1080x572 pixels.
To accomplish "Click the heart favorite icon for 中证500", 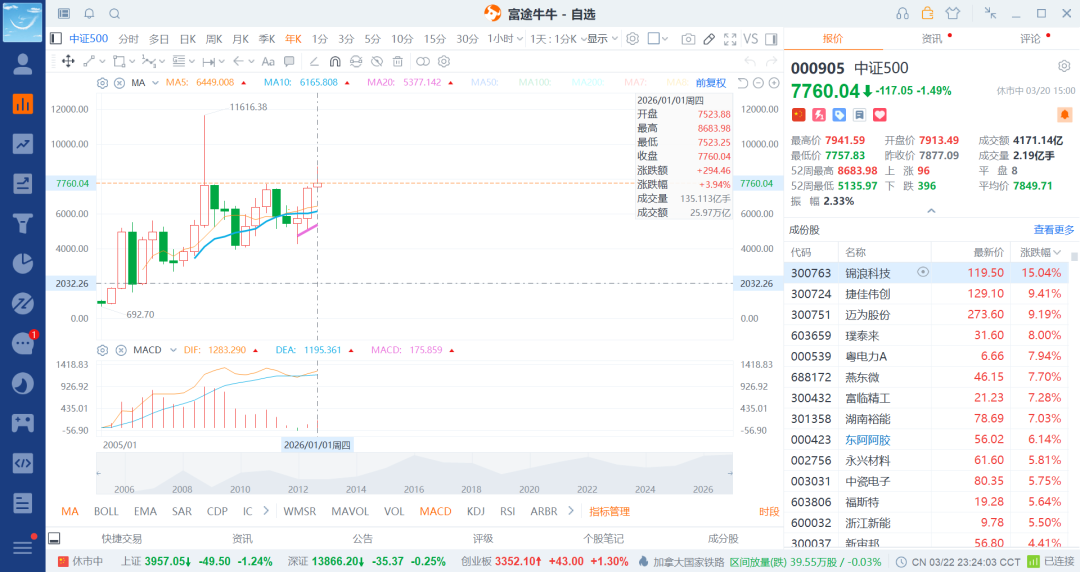I will [880, 114].
